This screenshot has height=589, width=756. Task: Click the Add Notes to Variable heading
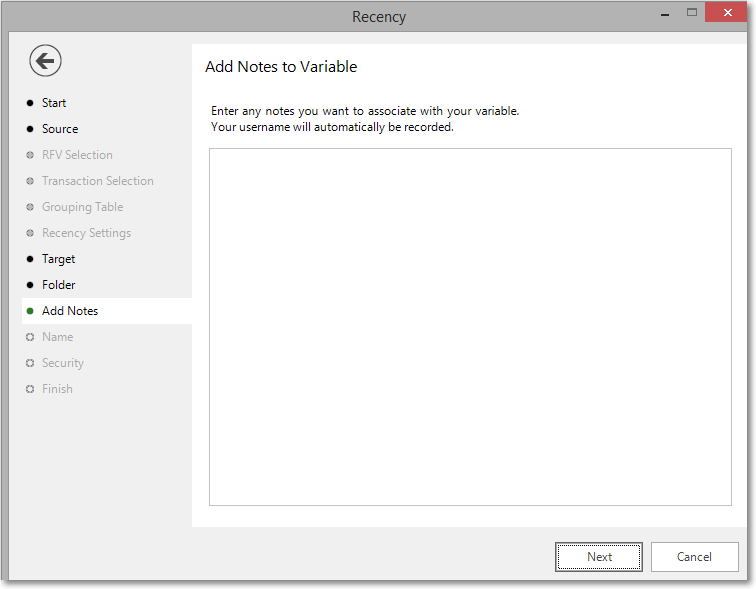pyautogui.click(x=281, y=67)
